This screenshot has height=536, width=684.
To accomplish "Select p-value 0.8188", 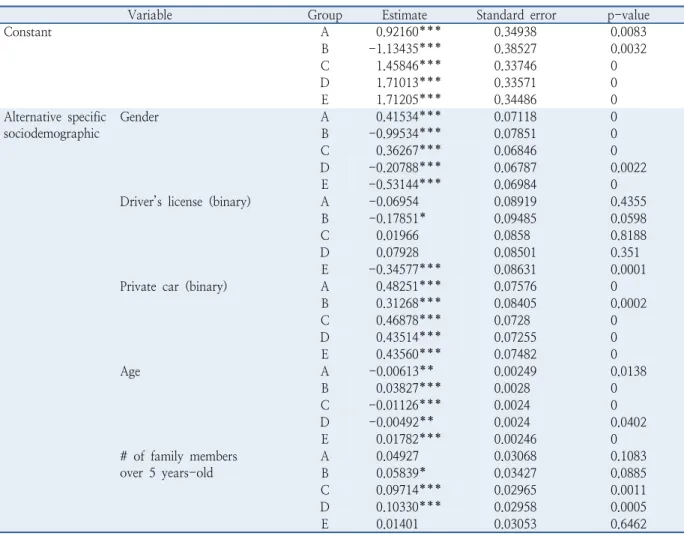I will (628, 236).
